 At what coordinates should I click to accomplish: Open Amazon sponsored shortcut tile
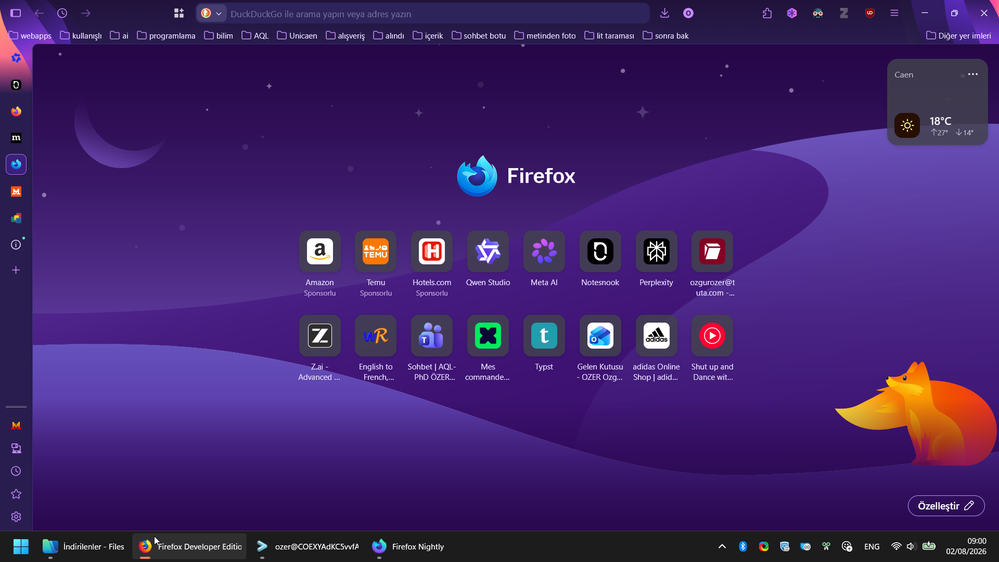click(320, 251)
